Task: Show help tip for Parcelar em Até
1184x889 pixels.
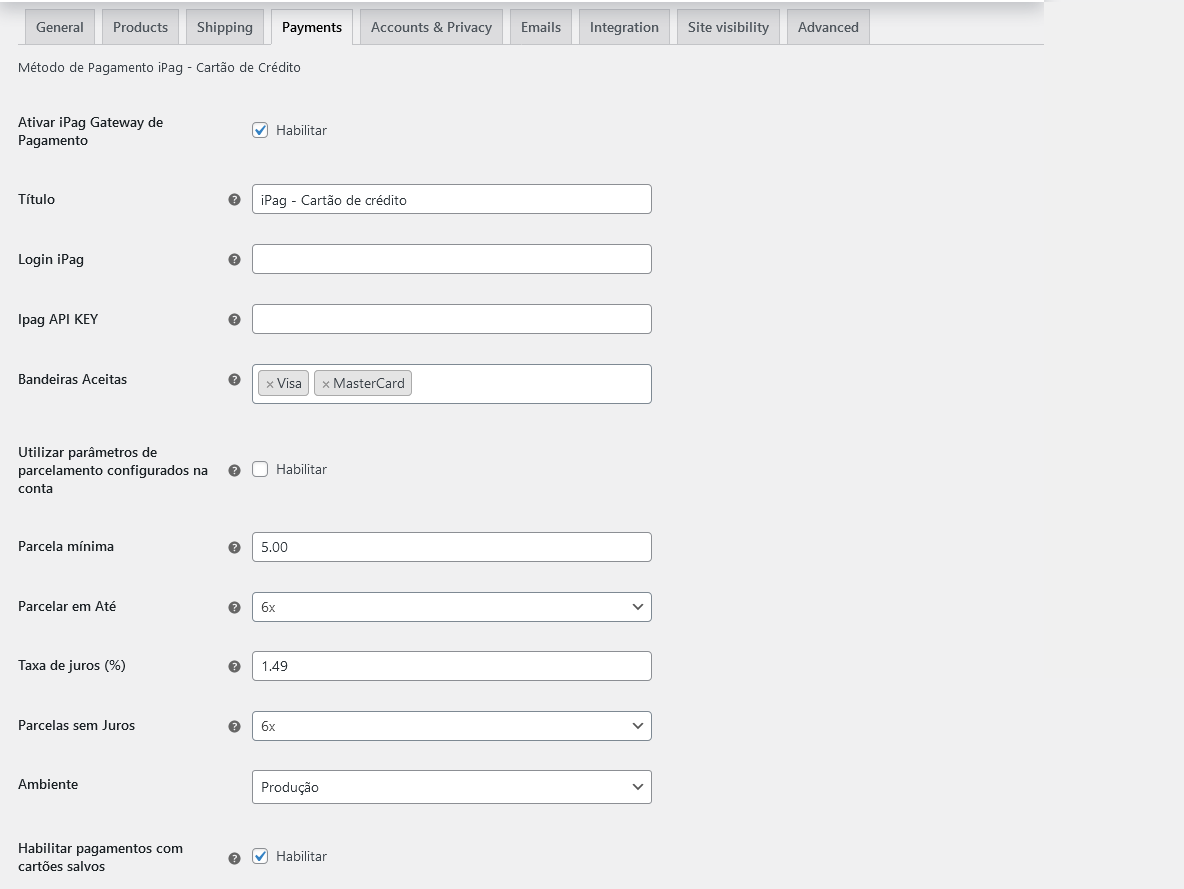Action: click(x=234, y=607)
